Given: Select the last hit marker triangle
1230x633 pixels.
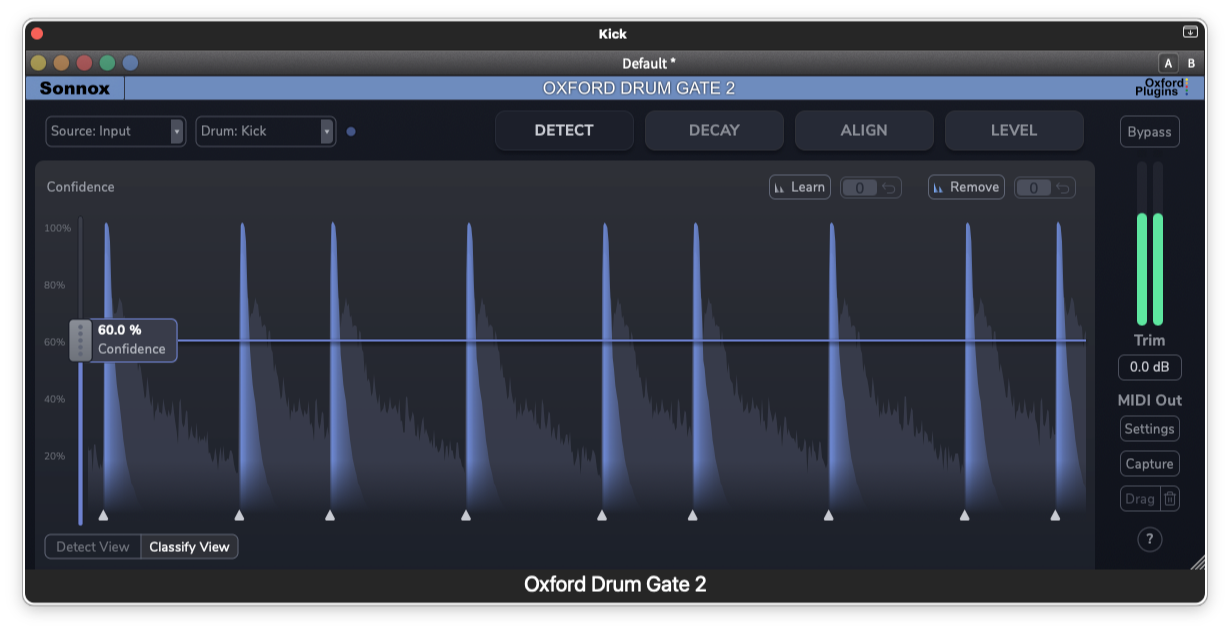Looking at the screenshot, I should click(x=1055, y=515).
